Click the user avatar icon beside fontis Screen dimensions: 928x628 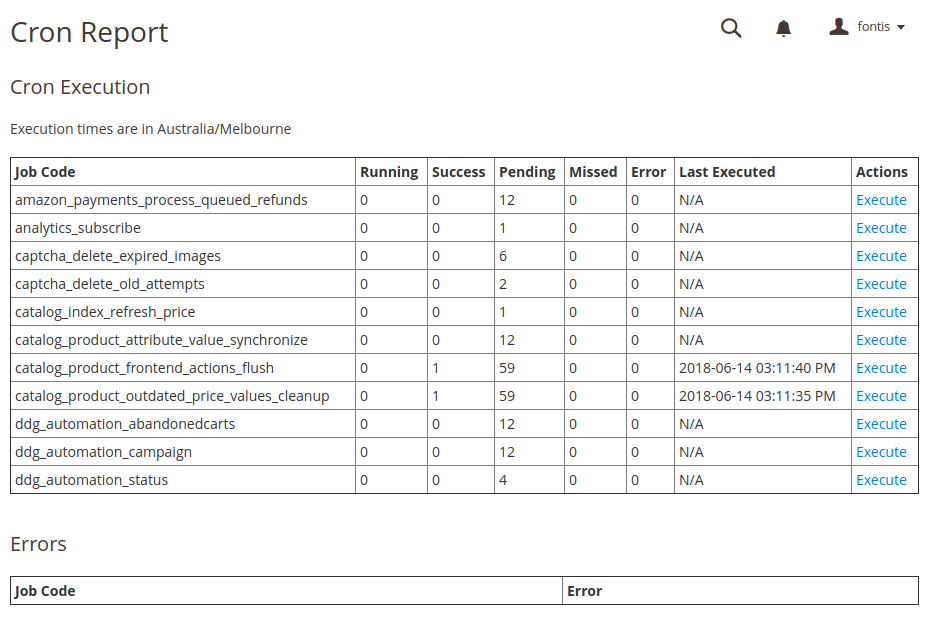(839, 27)
